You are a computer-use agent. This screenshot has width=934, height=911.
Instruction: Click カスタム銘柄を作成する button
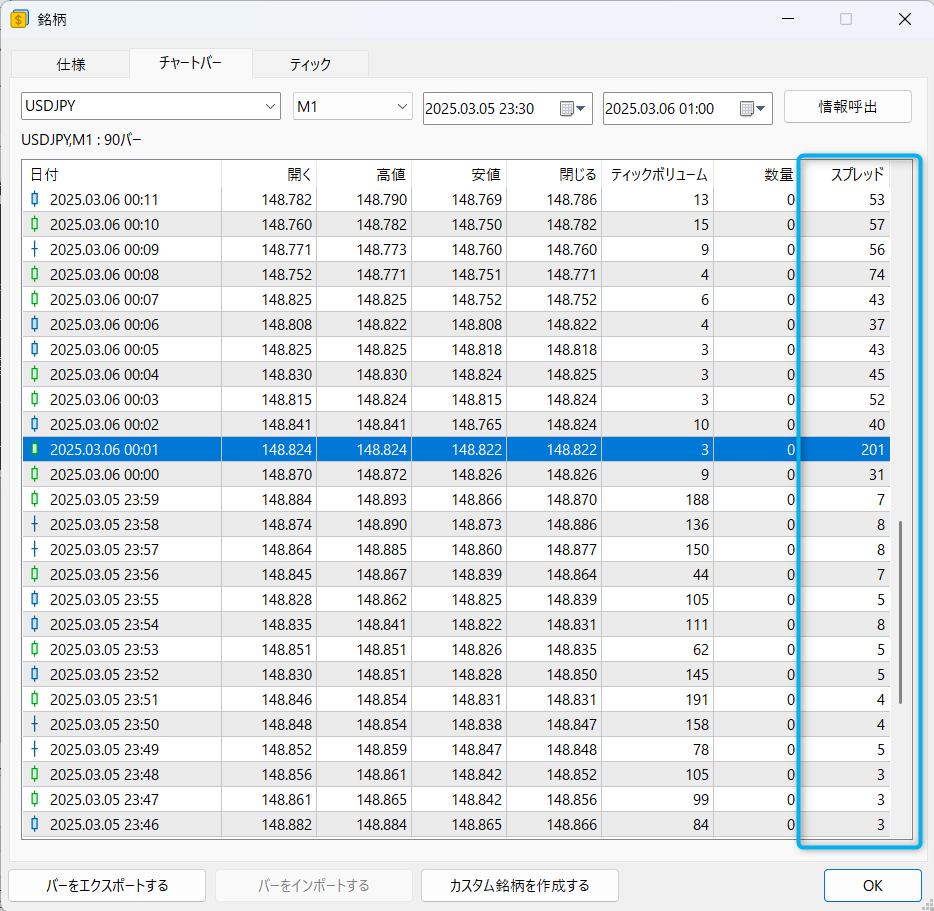point(519,885)
